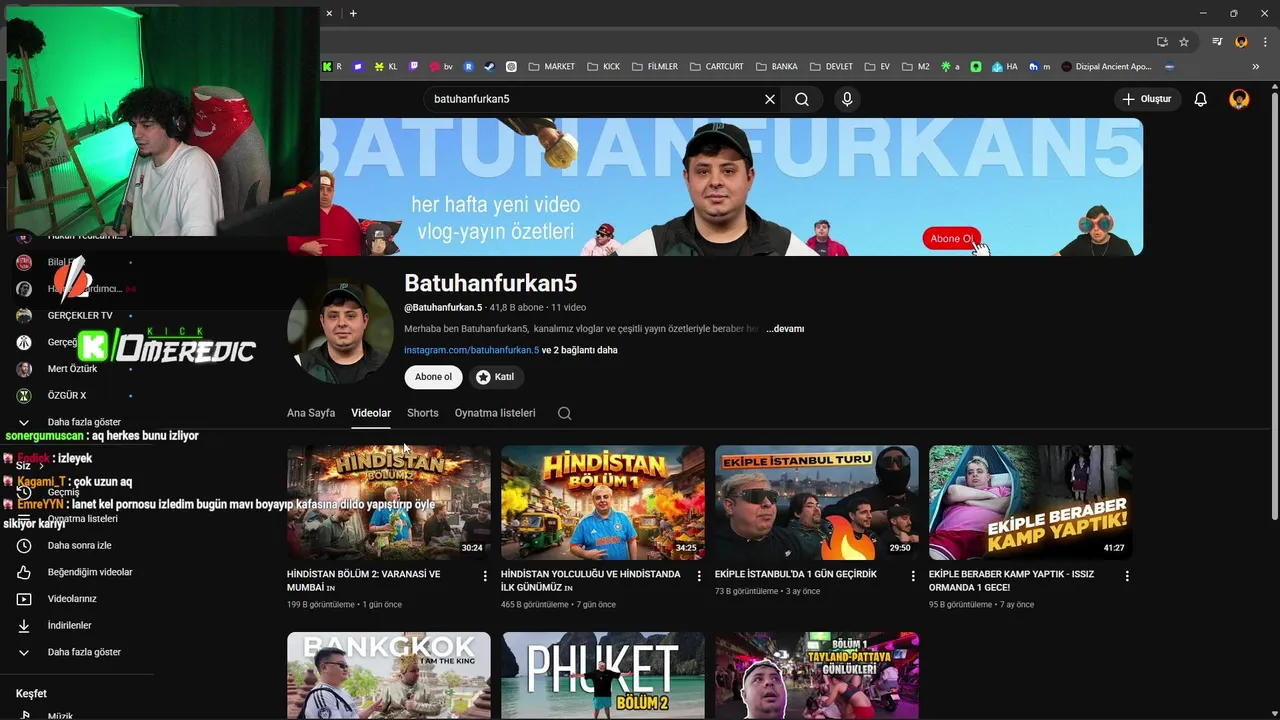Open the instagram.com/batuhanfurkan.5 link

[x=471, y=350]
